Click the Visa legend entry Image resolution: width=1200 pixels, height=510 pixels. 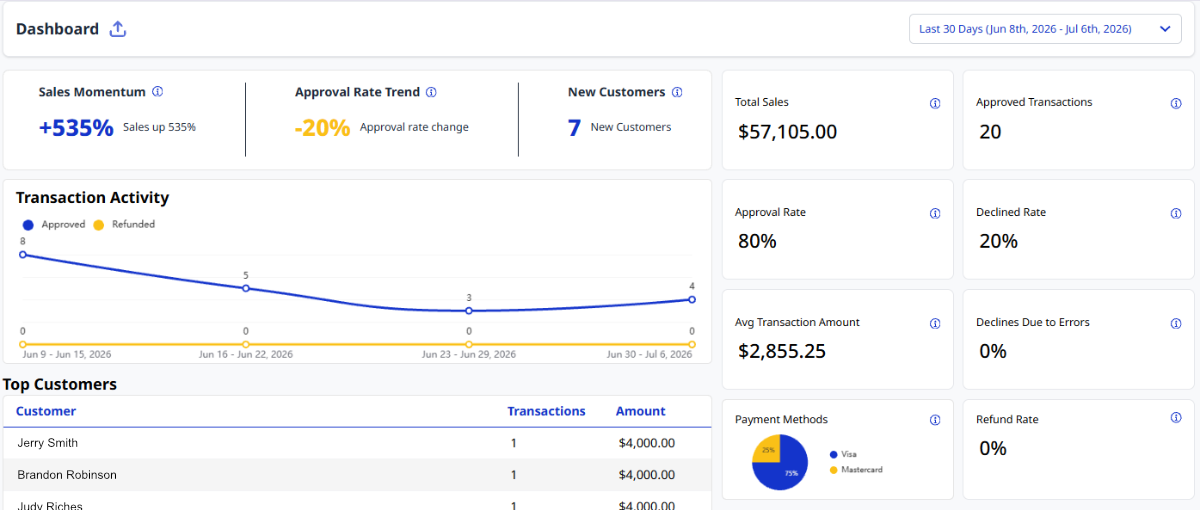(842, 454)
